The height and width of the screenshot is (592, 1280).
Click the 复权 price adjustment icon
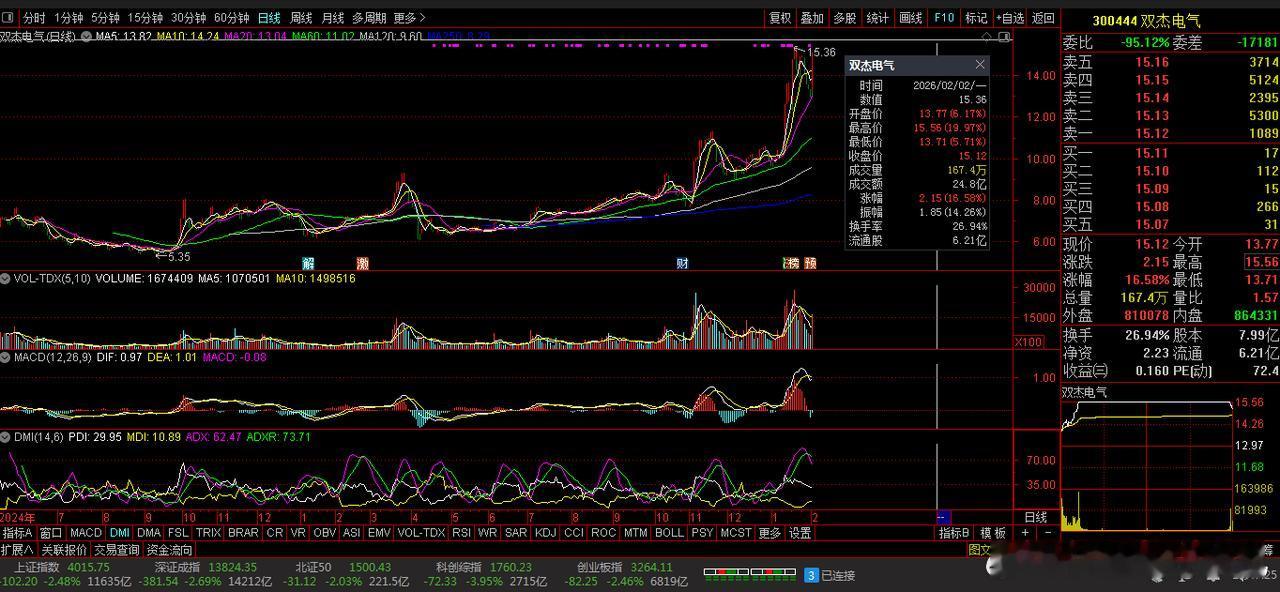pos(779,17)
